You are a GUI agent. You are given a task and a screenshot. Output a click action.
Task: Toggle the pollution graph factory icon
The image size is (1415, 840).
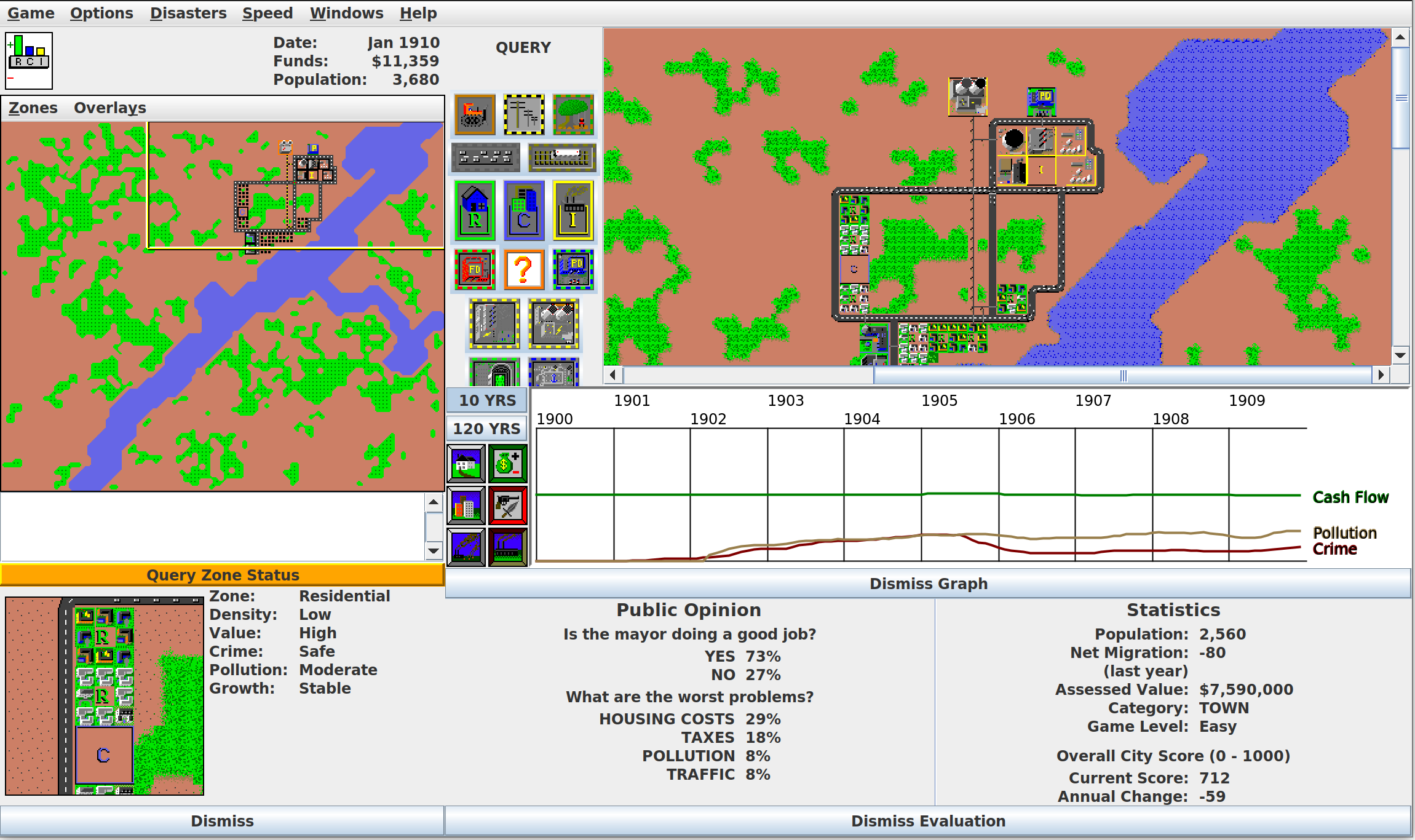coord(508,547)
